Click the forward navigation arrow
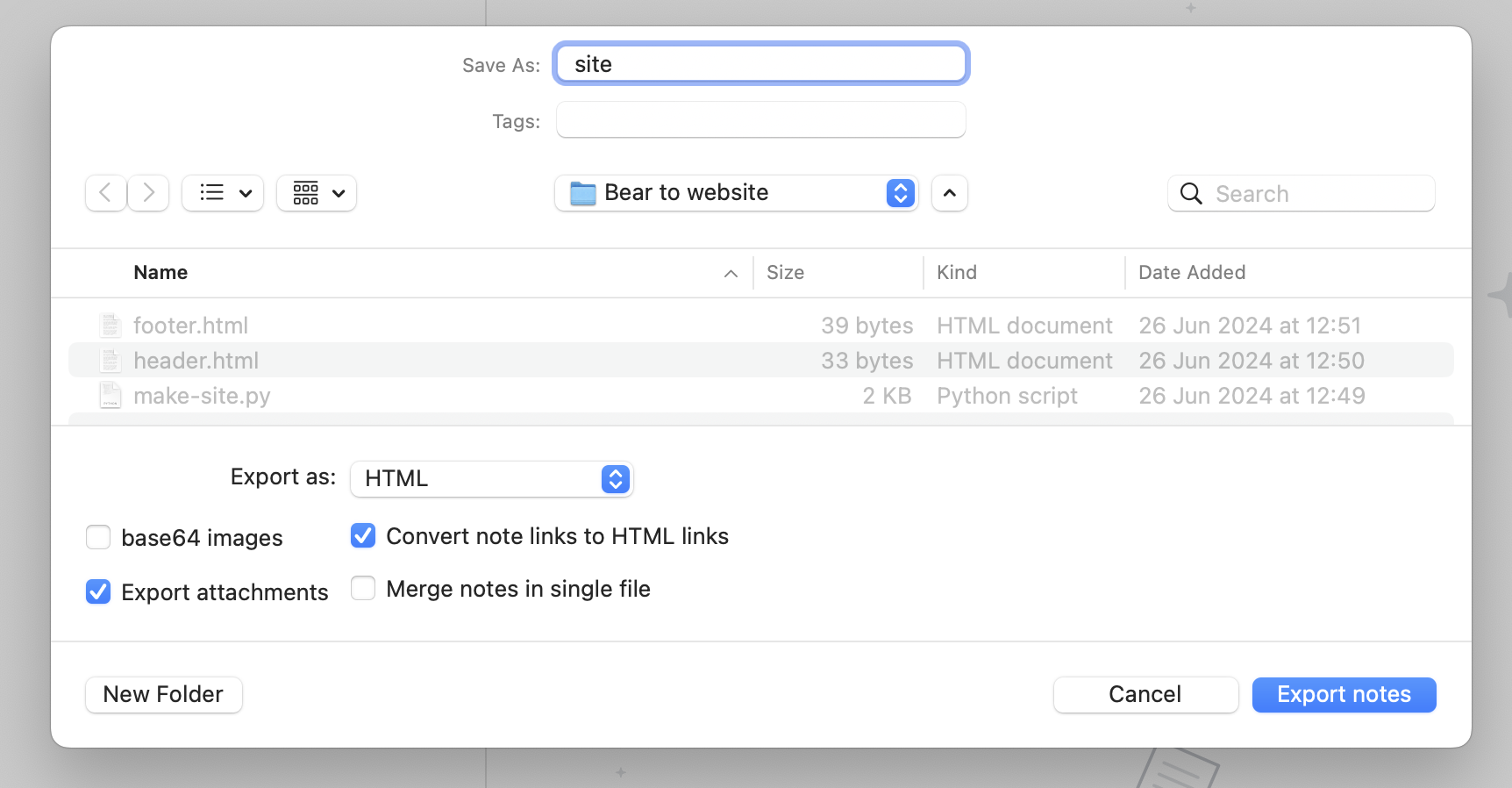This screenshot has width=1512, height=788. coord(149,193)
